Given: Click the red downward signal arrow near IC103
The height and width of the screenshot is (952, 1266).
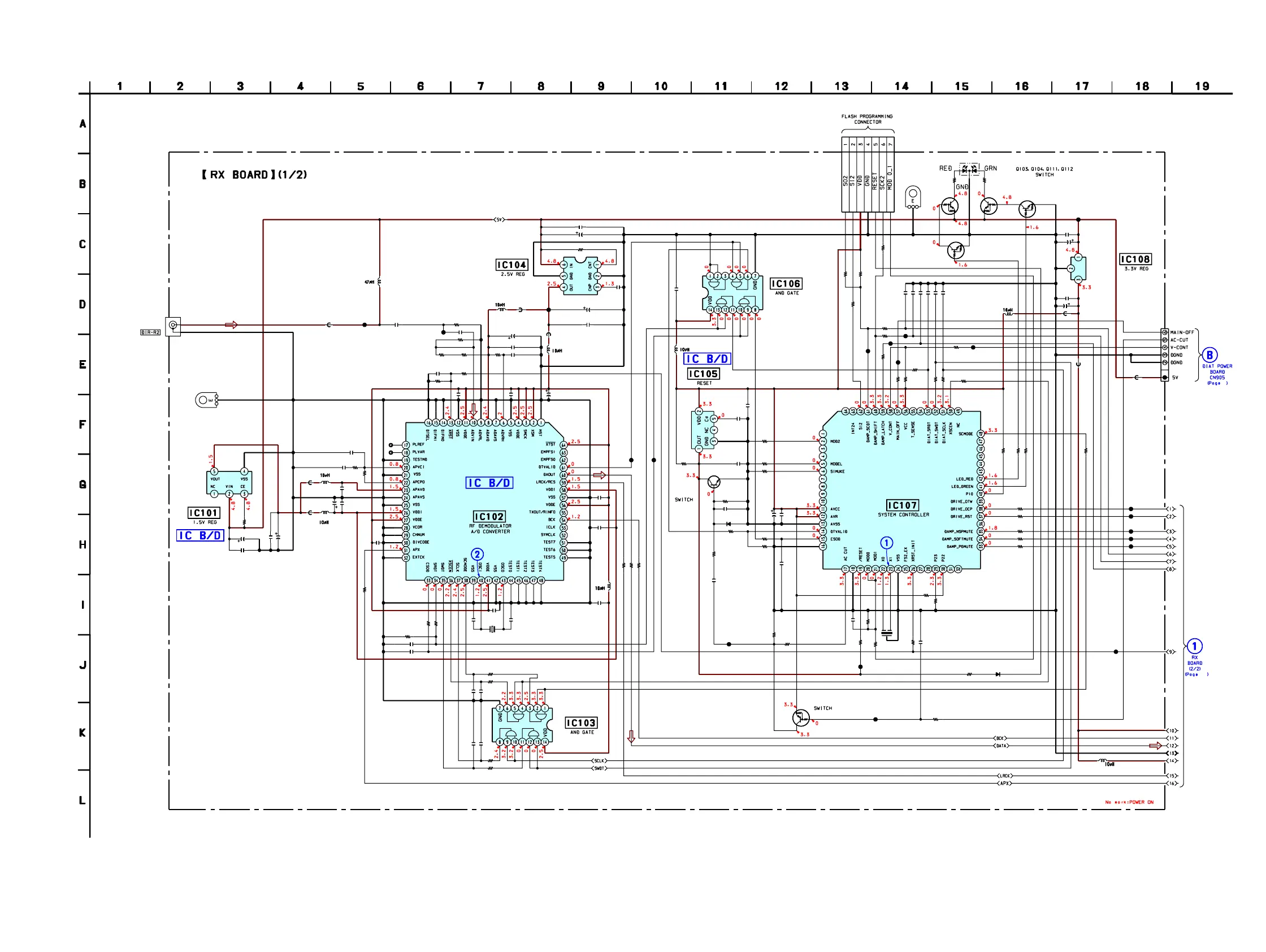Looking at the screenshot, I should [x=631, y=737].
